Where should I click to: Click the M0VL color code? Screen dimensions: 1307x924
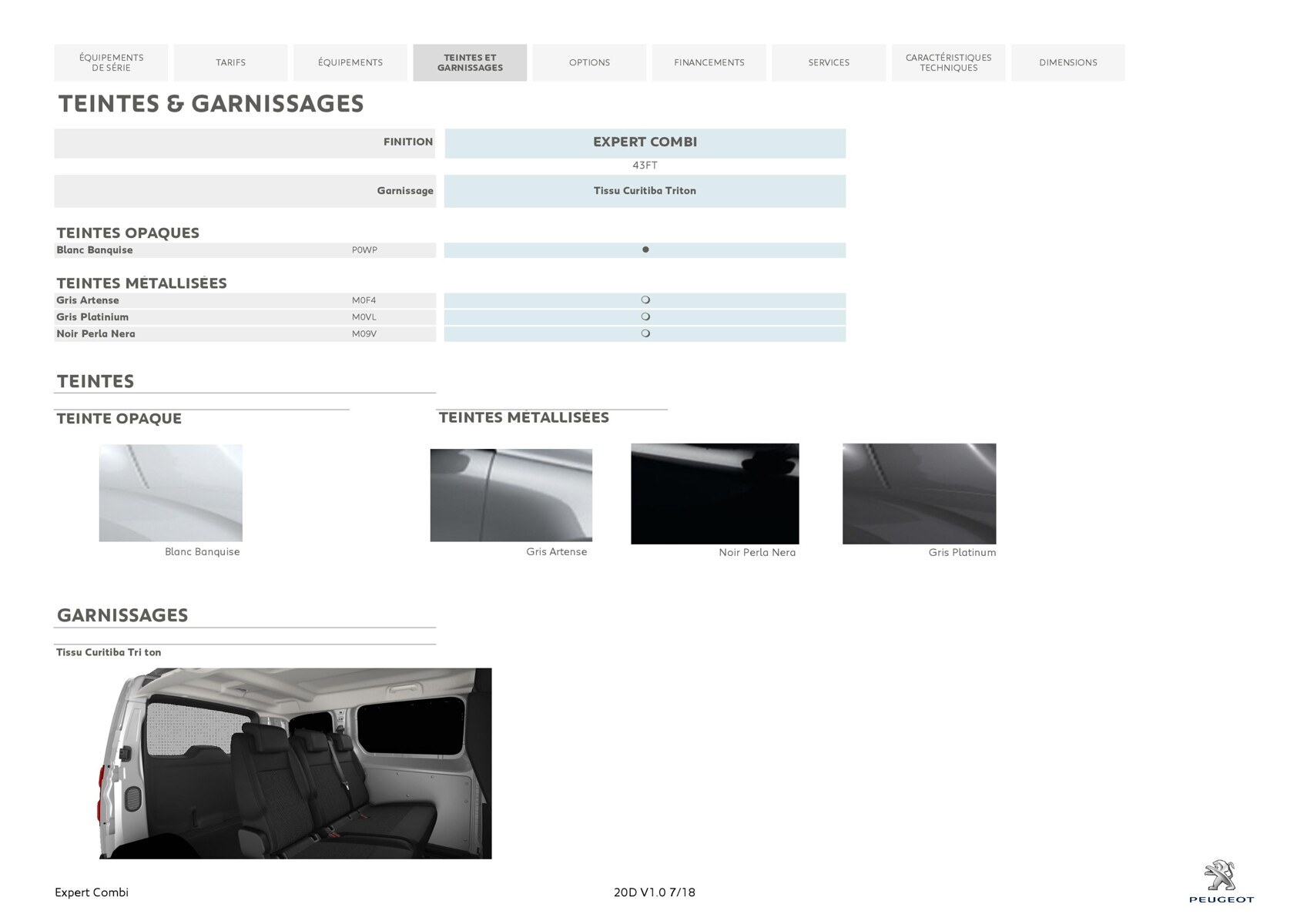[364, 317]
